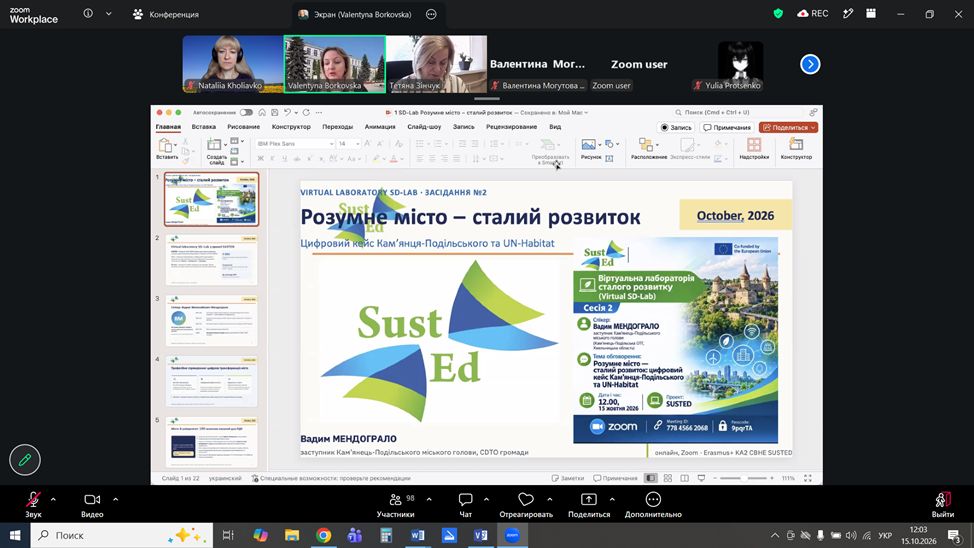Image resolution: width=974 pixels, height=548 pixels.
Task: Toggle Примечания comments in status bar
Action: pyautogui.click(x=615, y=478)
